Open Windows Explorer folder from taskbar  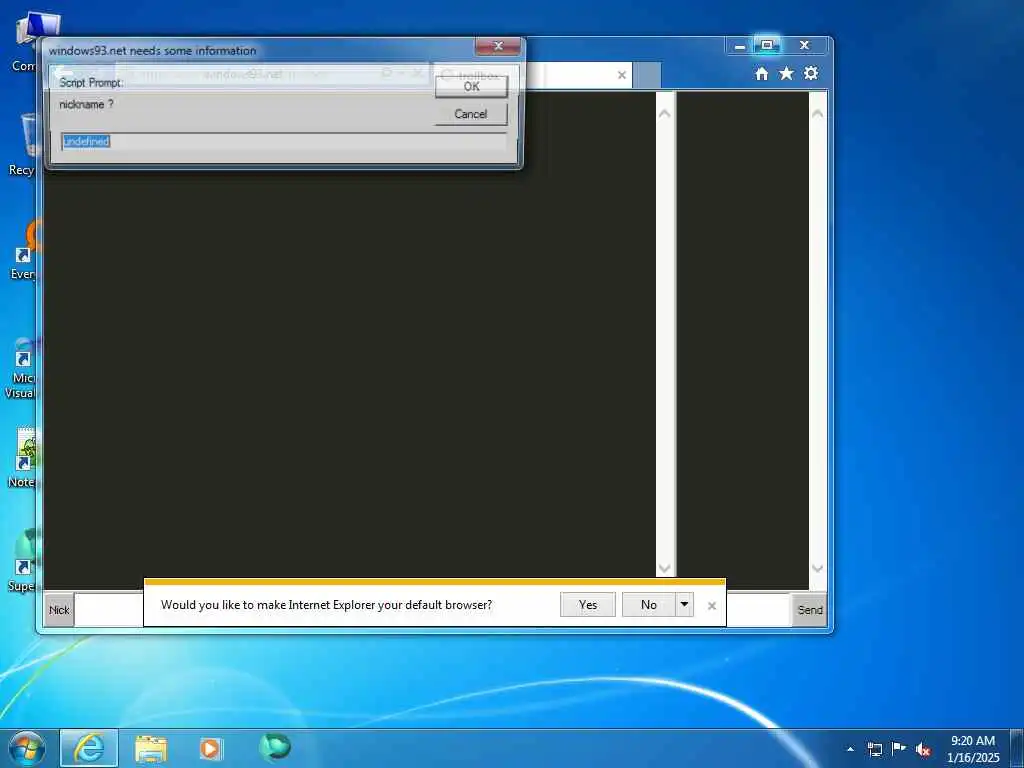(x=151, y=748)
